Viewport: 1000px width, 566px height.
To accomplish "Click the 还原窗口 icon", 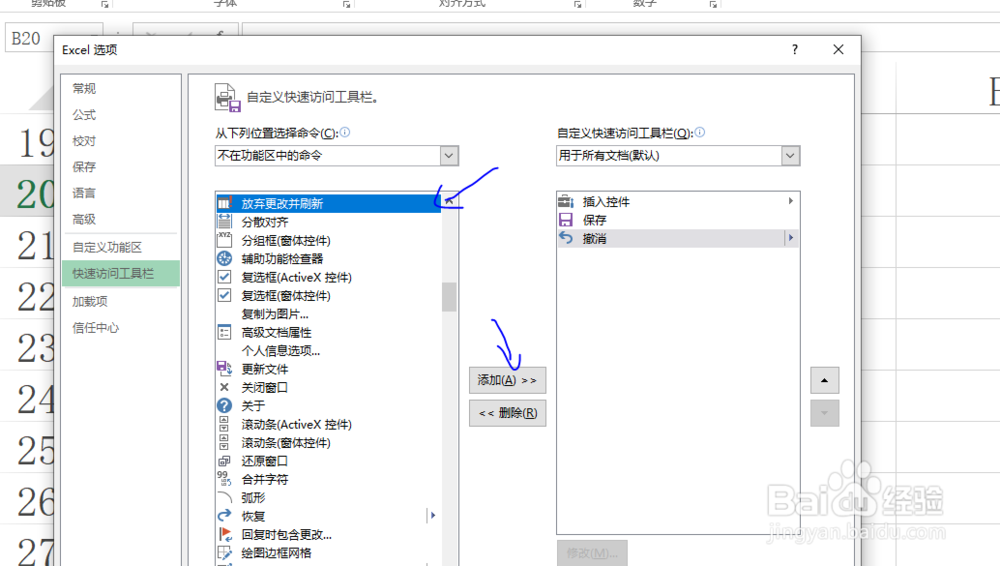I will tap(224, 461).
